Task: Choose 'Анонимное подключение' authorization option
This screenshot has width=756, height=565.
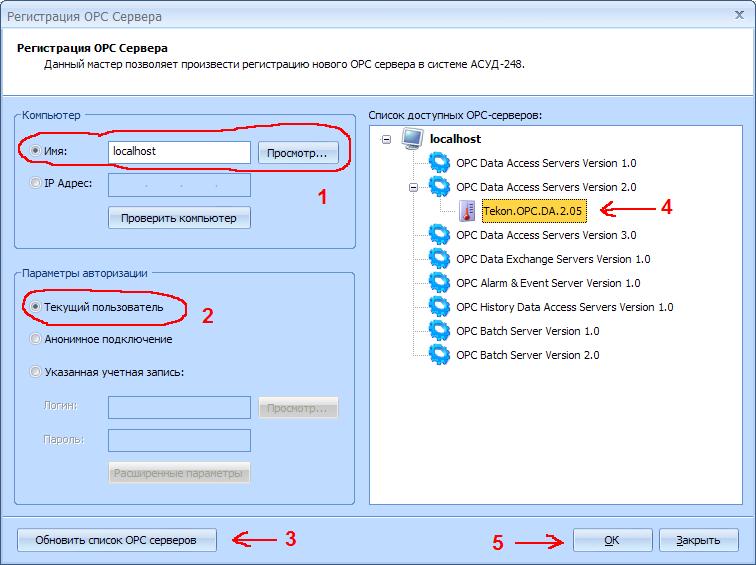Action: pos(37,339)
